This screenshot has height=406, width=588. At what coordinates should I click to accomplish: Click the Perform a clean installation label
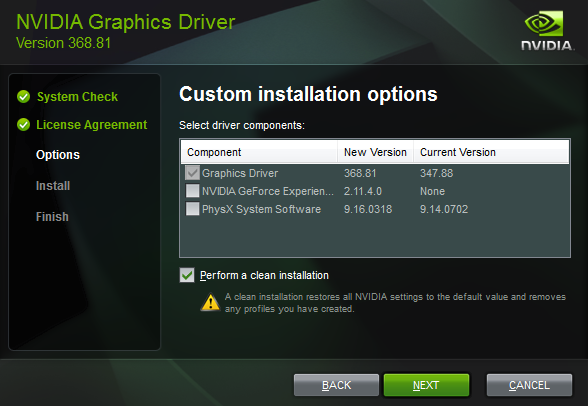tap(264, 275)
